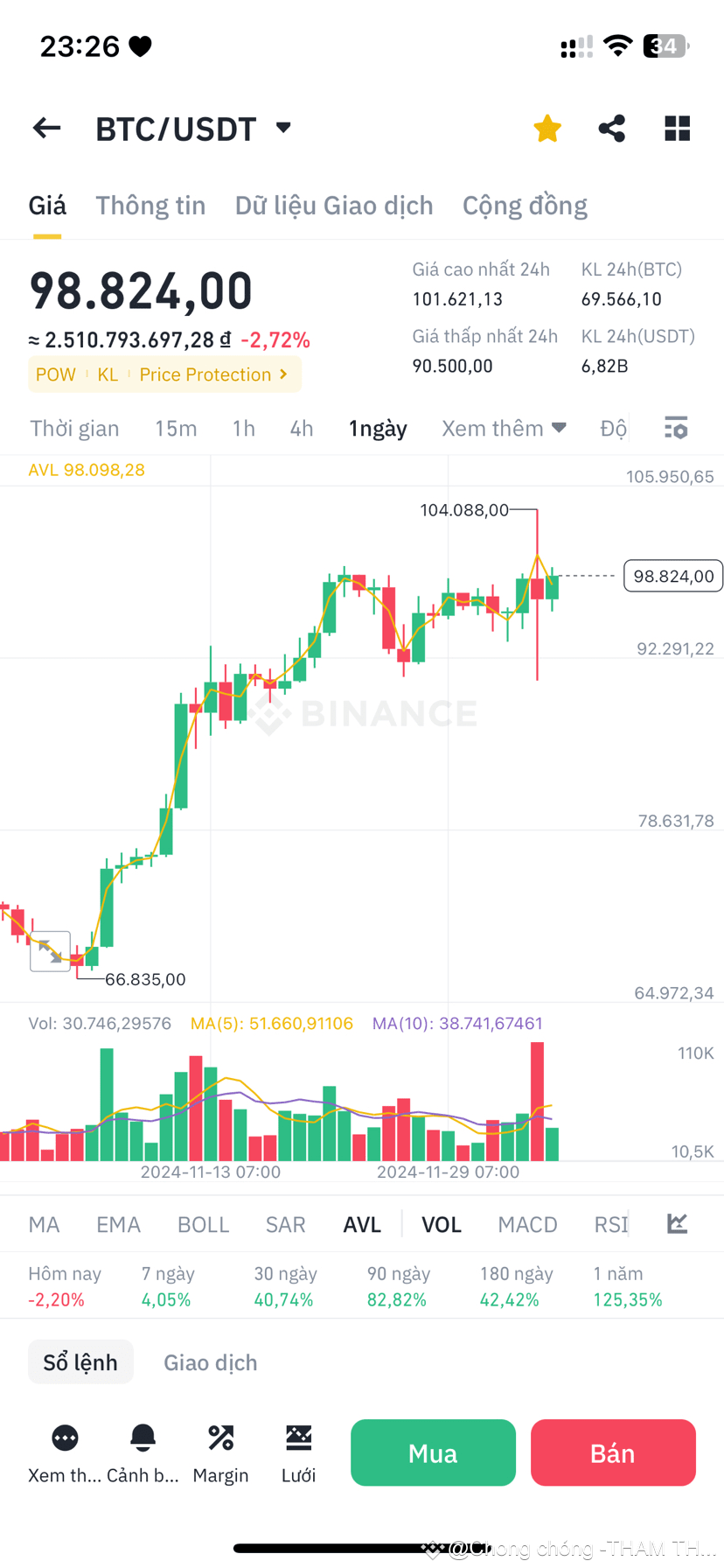The width and height of the screenshot is (724, 1568).
Task: Tap the back arrow icon
Action: [x=47, y=129]
